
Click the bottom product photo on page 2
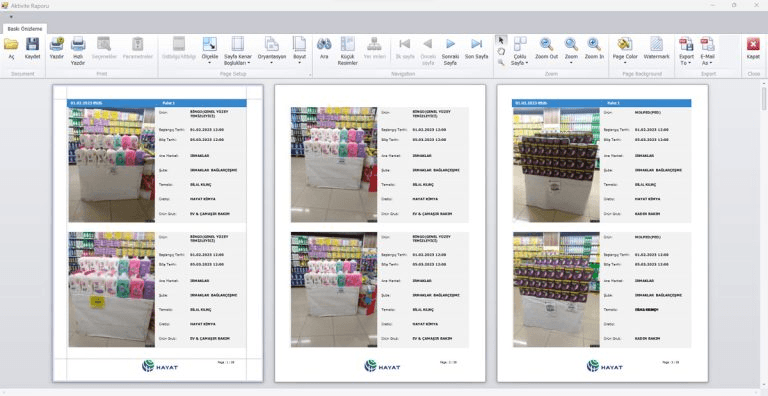[334, 290]
